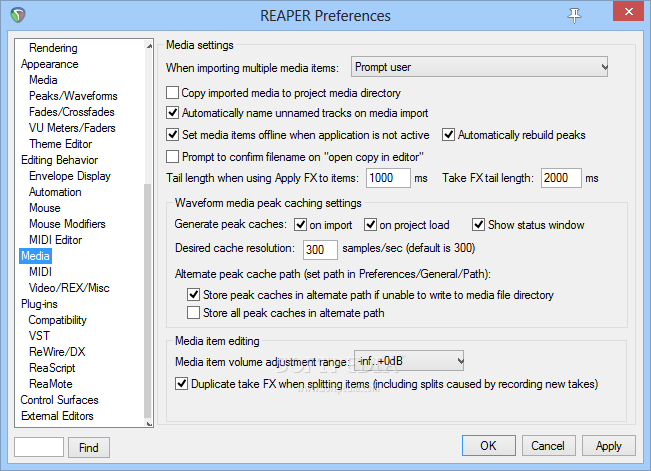Screen dimensions: 651x471
Task: Select Appearance category in tree
Action: point(49,64)
